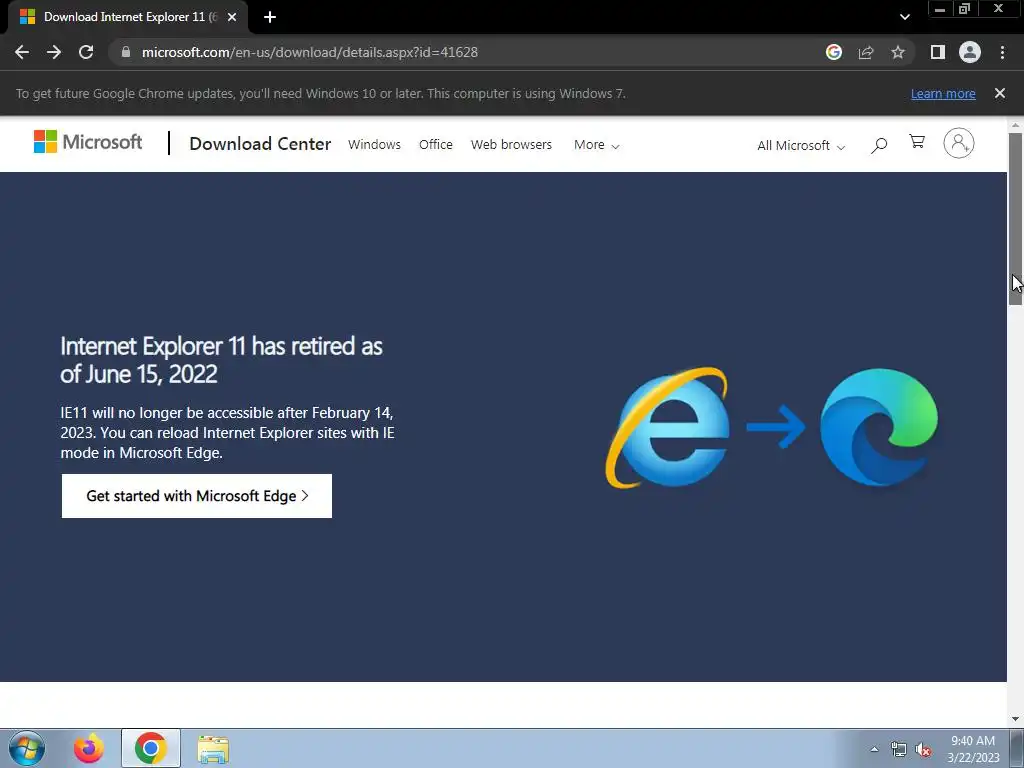Open the Download Center link
The width and height of the screenshot is (1024, 768).
[260, 144]
